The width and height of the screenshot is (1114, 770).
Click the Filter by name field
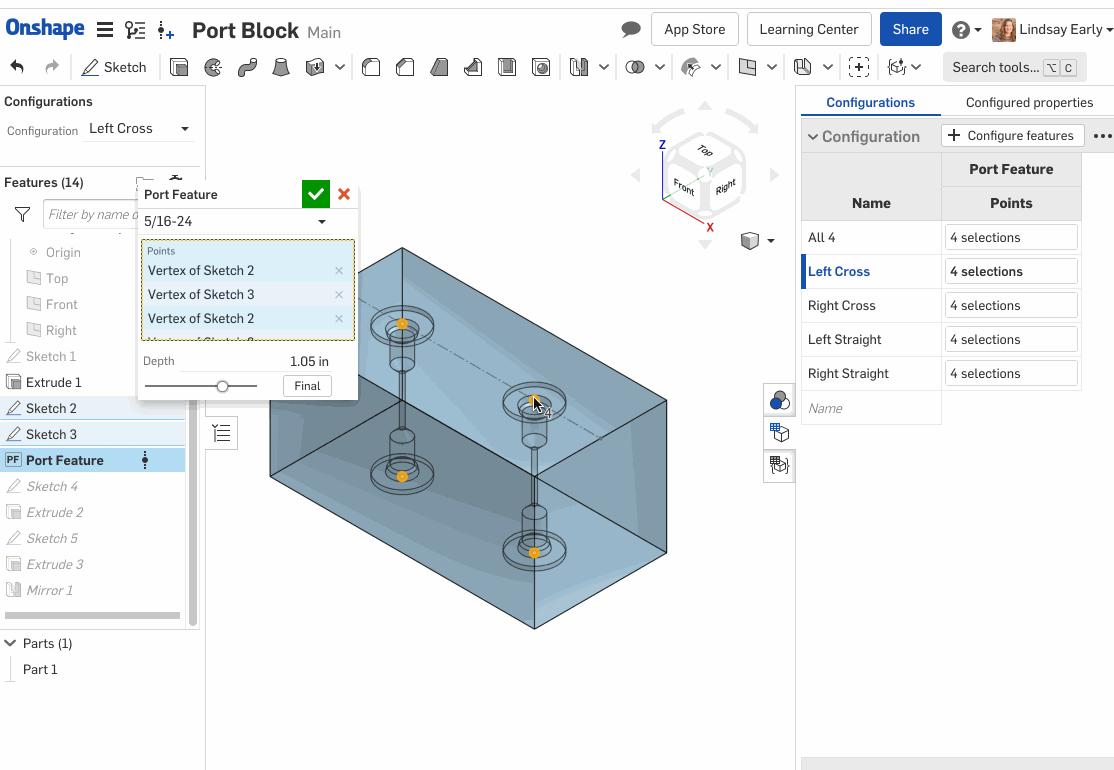(92, 214)
